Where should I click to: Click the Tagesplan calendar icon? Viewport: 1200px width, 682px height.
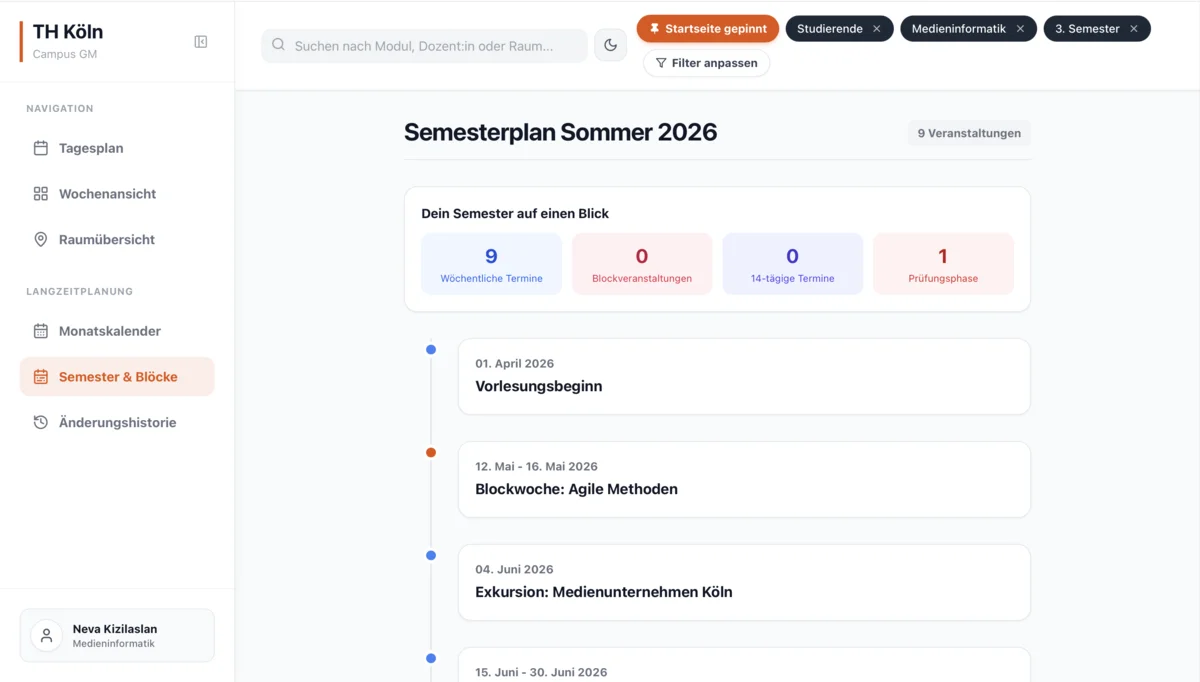41,148
